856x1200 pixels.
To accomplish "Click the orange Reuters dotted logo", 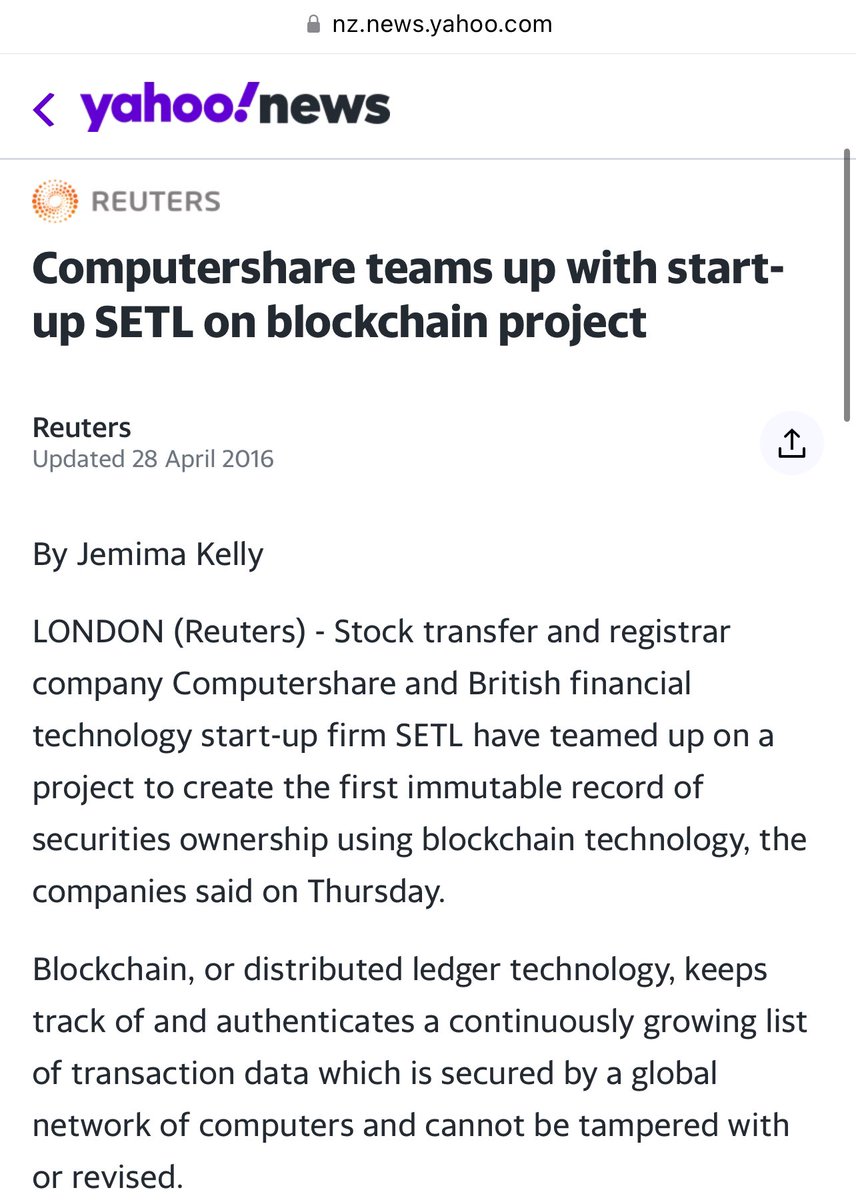I will [55, 201].
